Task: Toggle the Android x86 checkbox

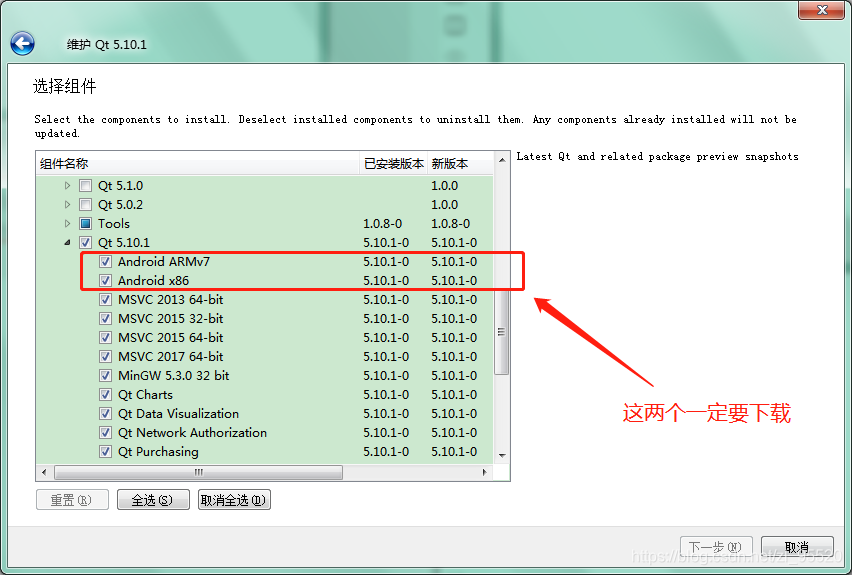Action: (105, 281)
